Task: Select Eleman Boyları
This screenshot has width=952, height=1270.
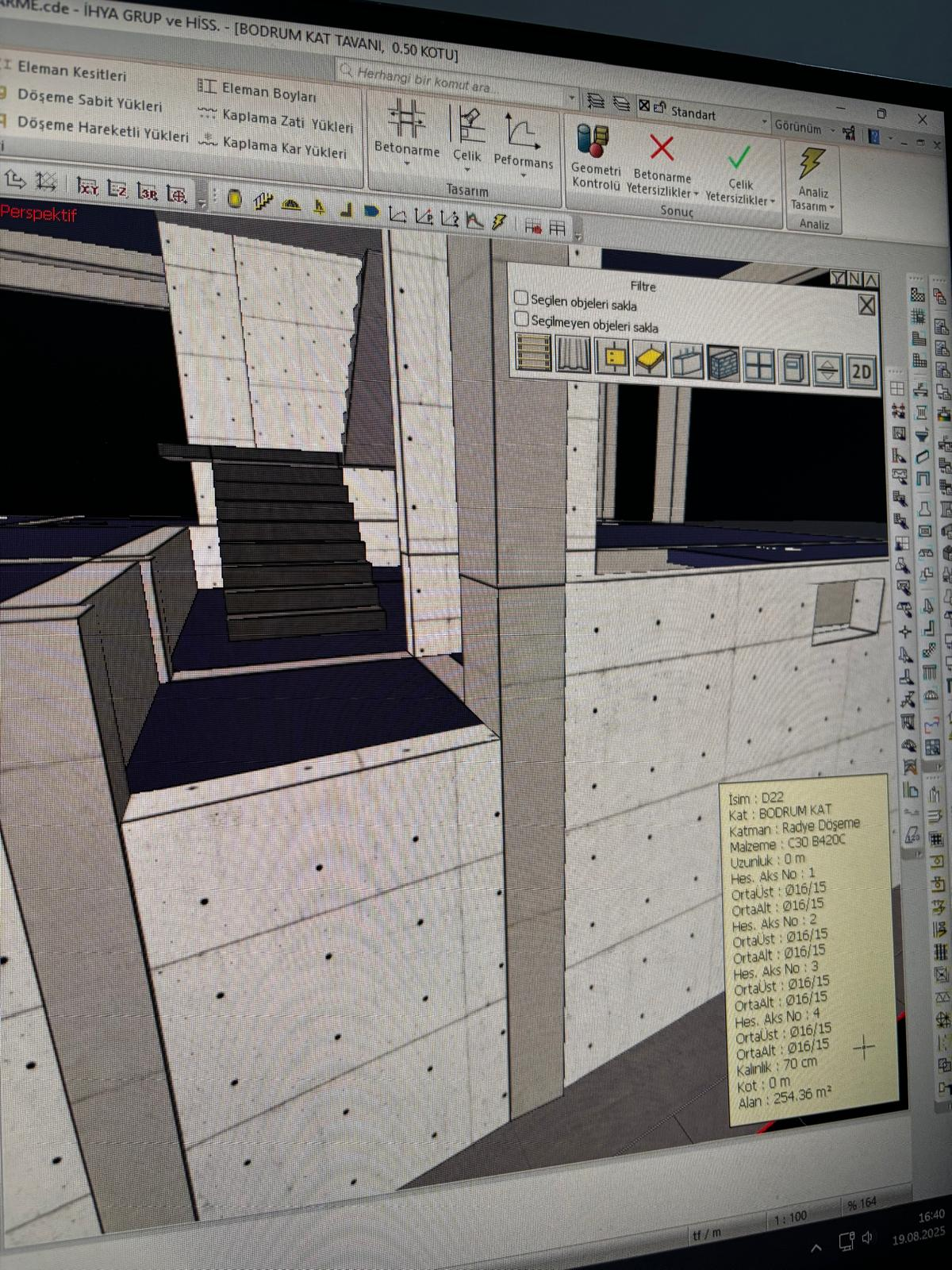Action: click(x=257, y=91)
